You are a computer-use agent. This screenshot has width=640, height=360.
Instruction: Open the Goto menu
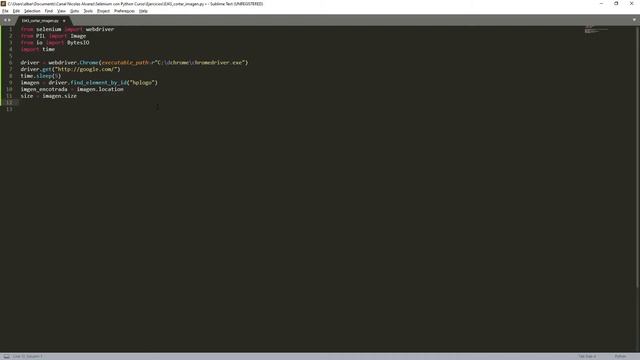click(x=74, y=11)
